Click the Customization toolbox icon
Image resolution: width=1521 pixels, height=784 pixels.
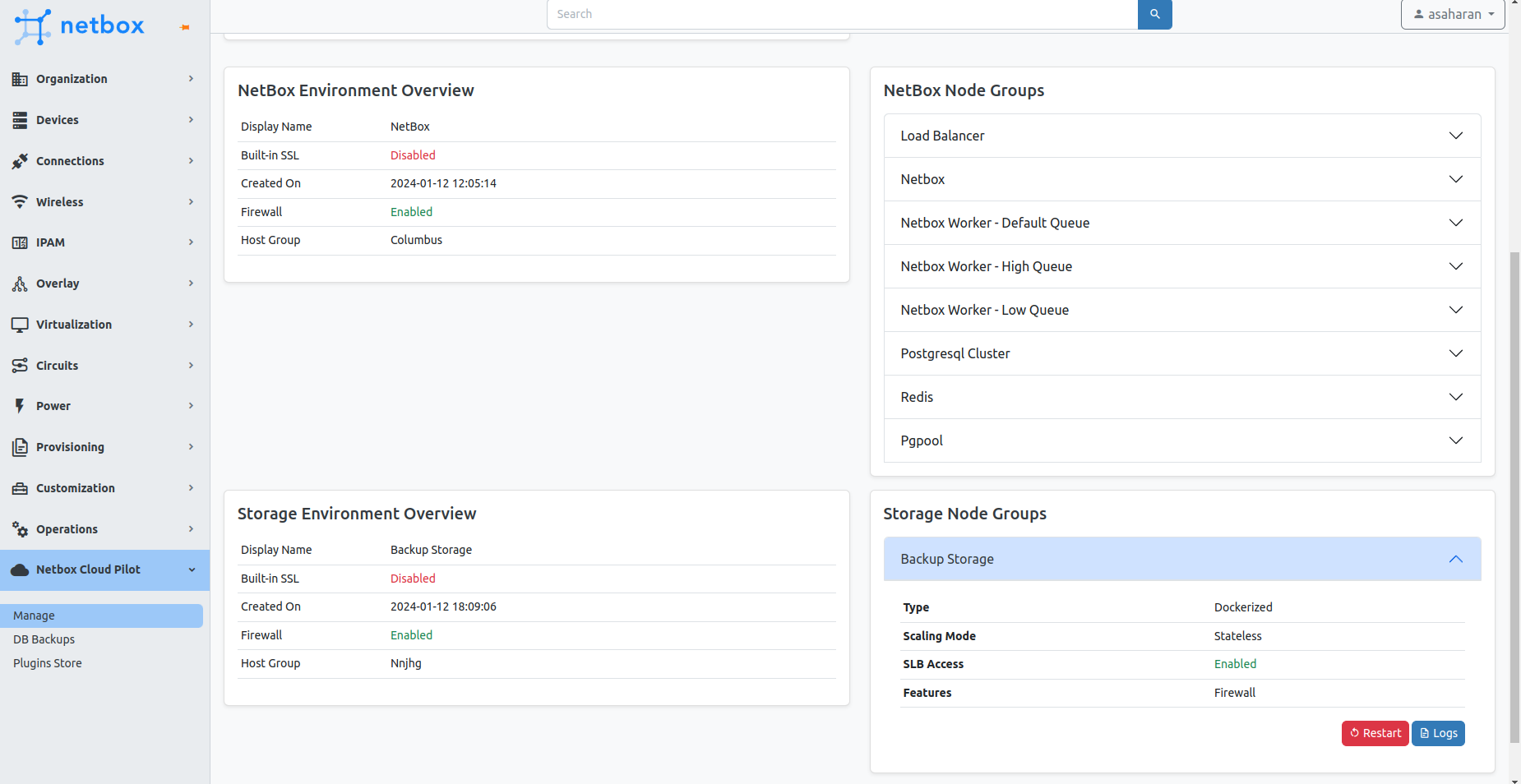(20, 488)
